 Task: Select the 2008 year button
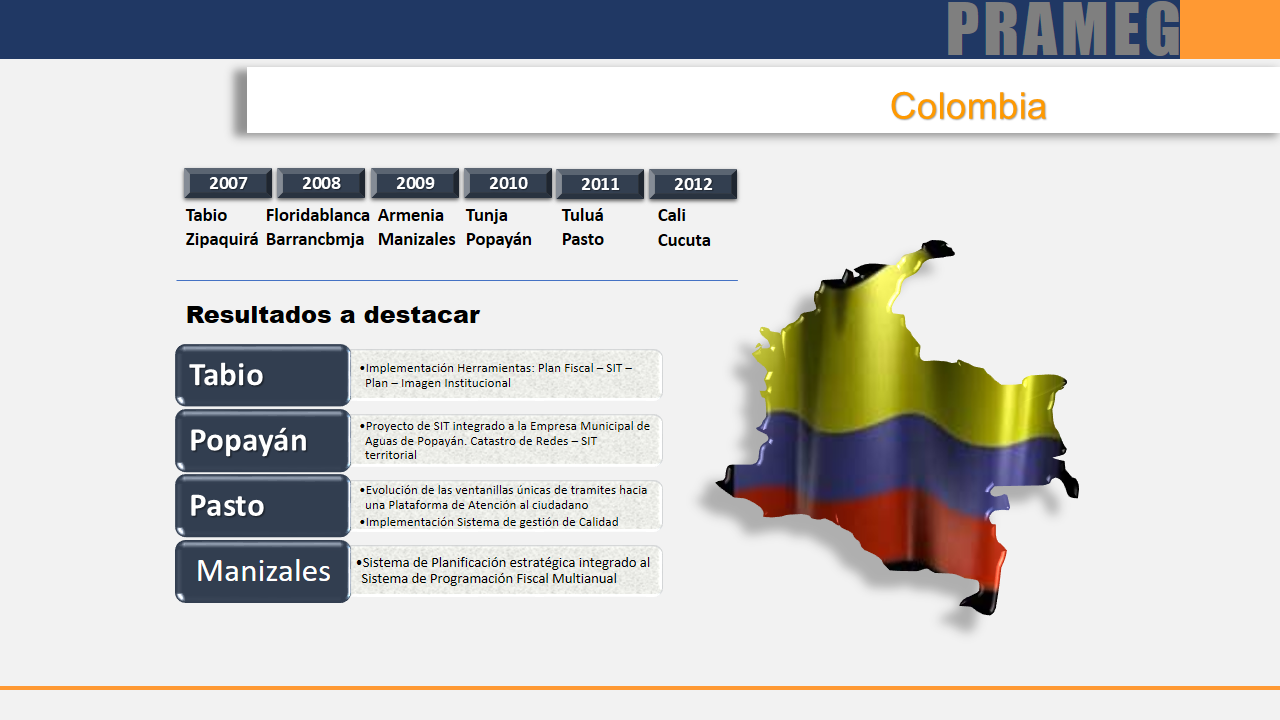(x=321, y=184)
